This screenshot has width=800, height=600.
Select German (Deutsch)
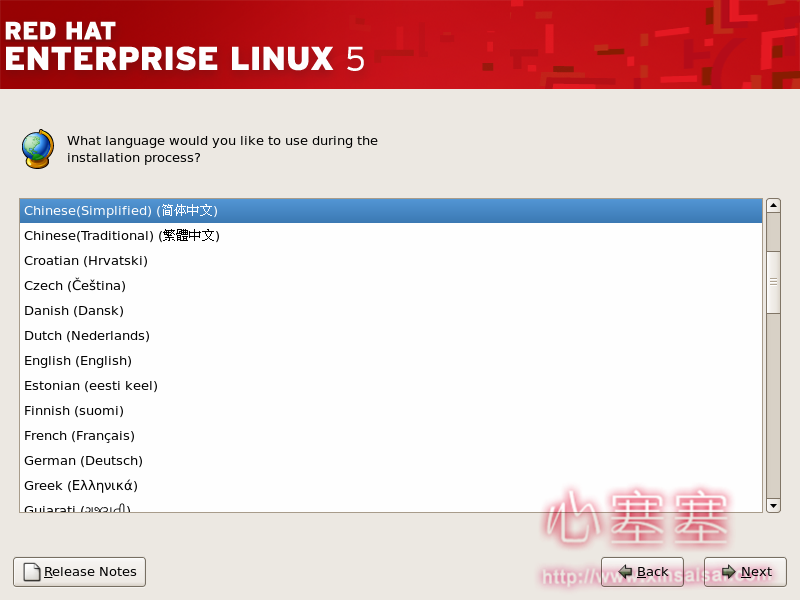click(x=391, y=461)
